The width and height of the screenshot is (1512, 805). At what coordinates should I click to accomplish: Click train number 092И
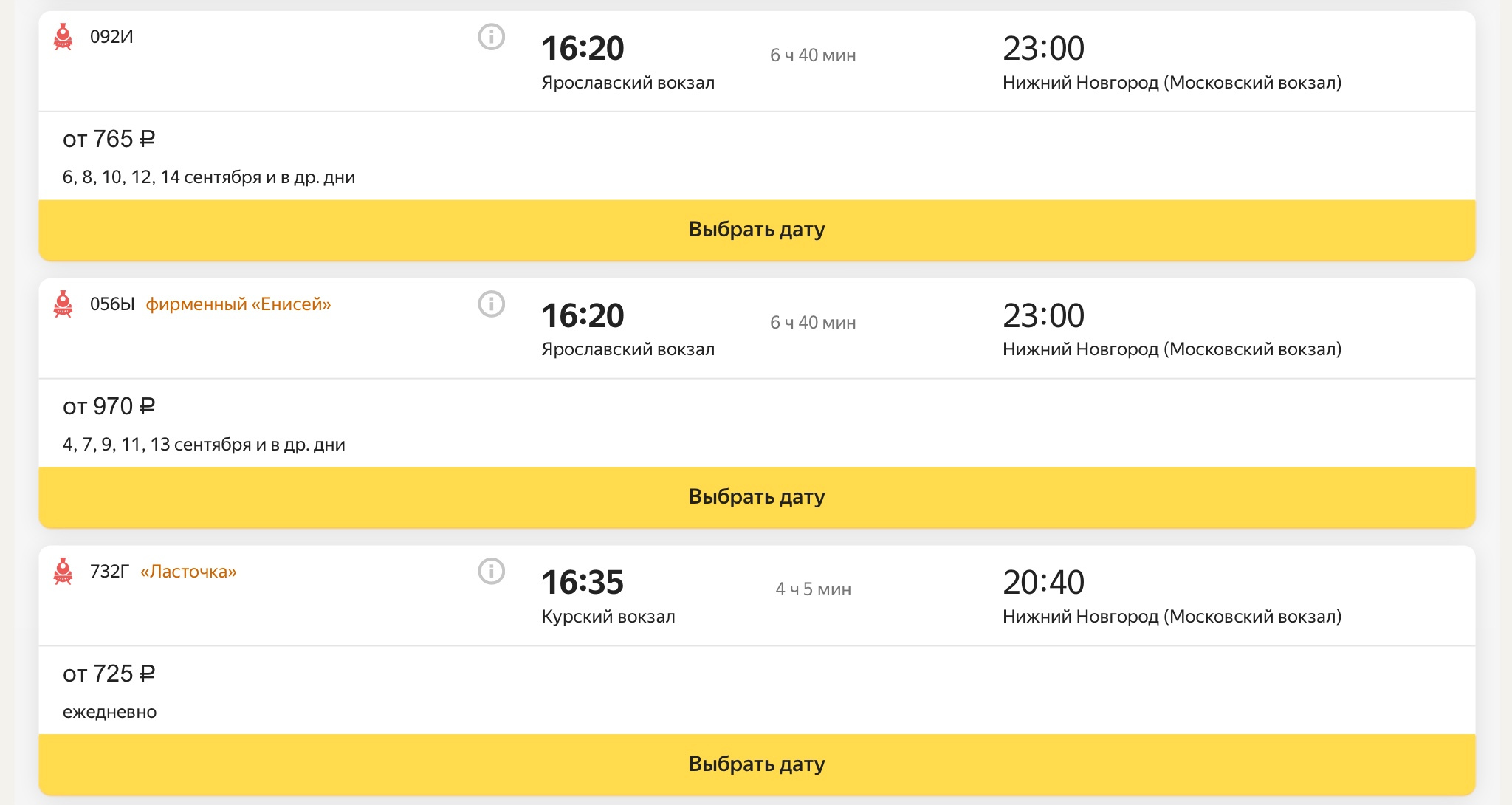point(111,37)
